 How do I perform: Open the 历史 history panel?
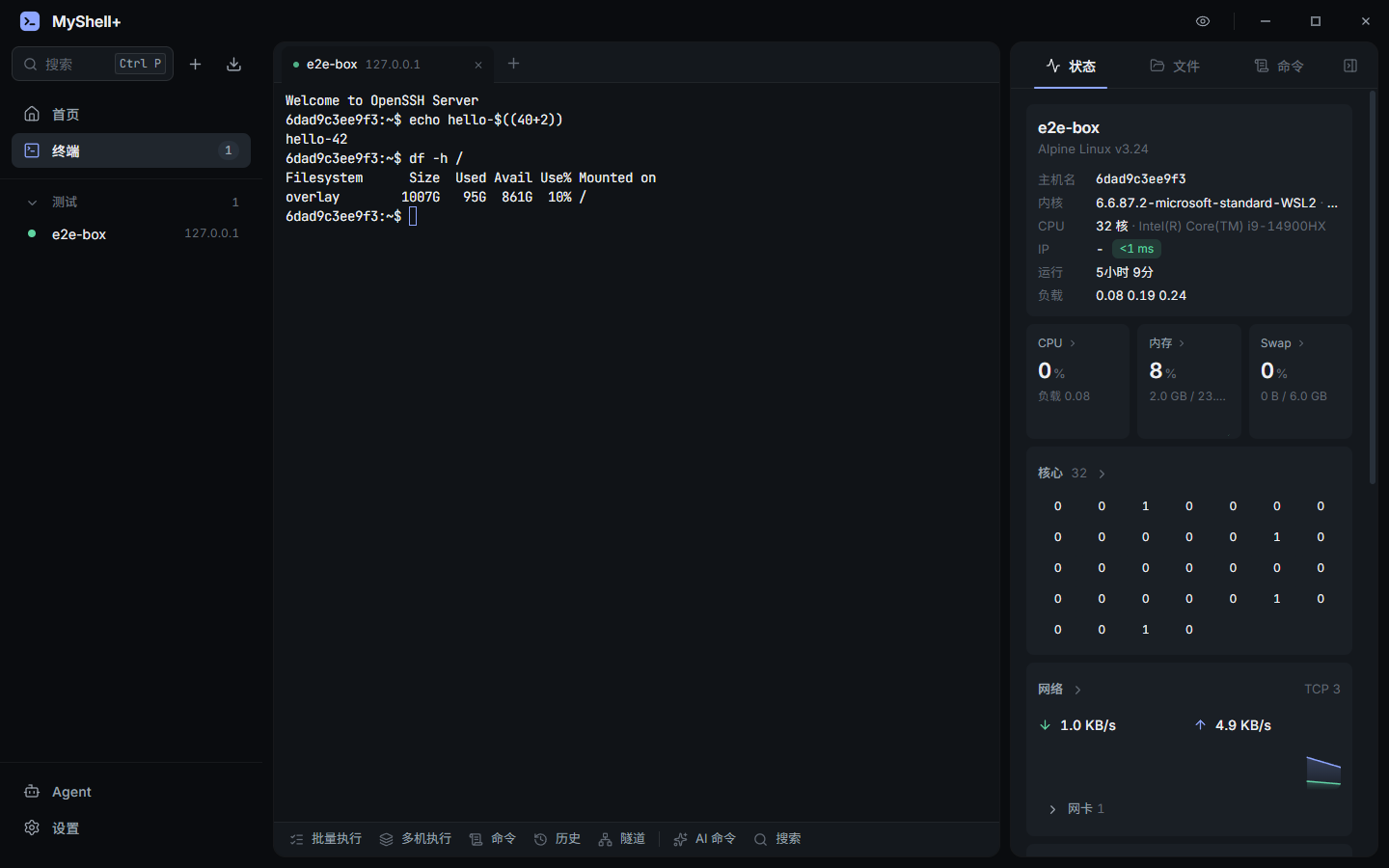pyautogui.click(x=558, y=839)
